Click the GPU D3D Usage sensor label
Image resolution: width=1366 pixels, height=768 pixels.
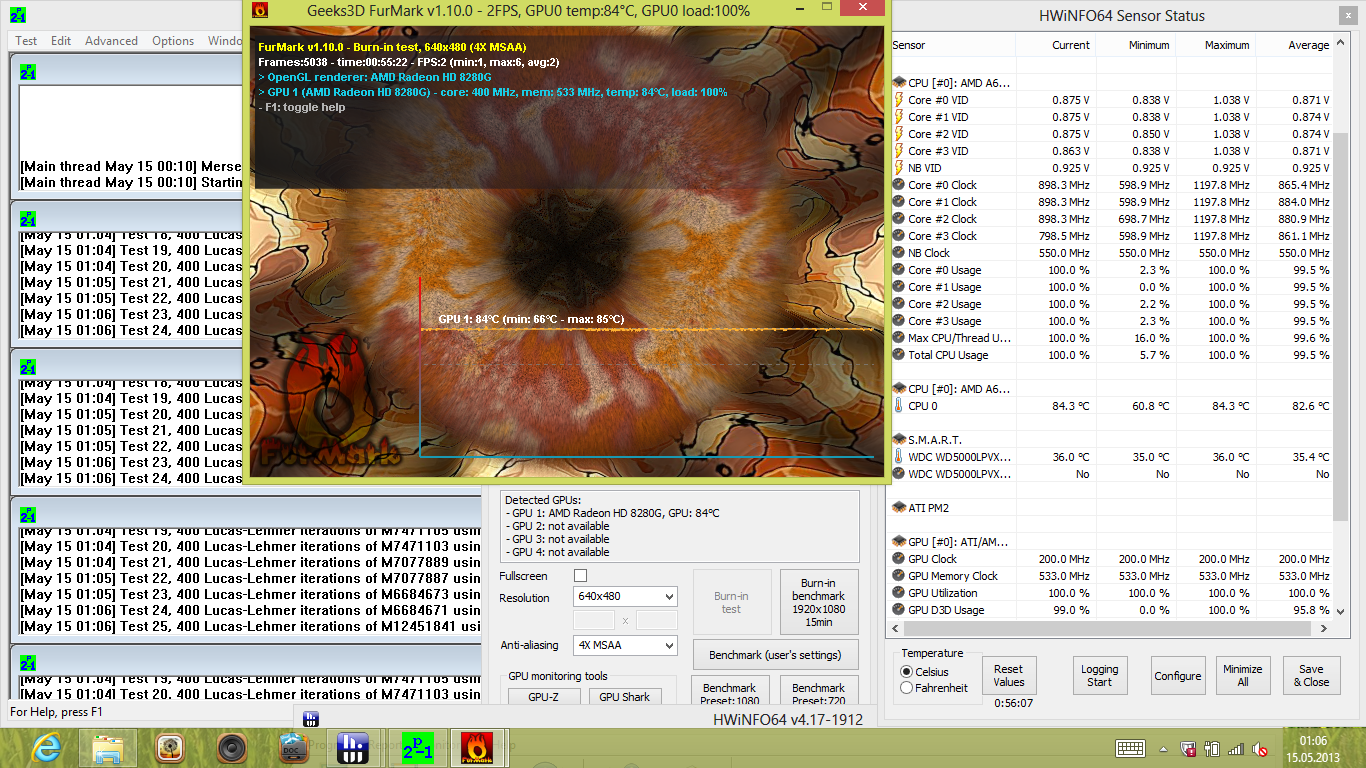click(x=946, y=610)
